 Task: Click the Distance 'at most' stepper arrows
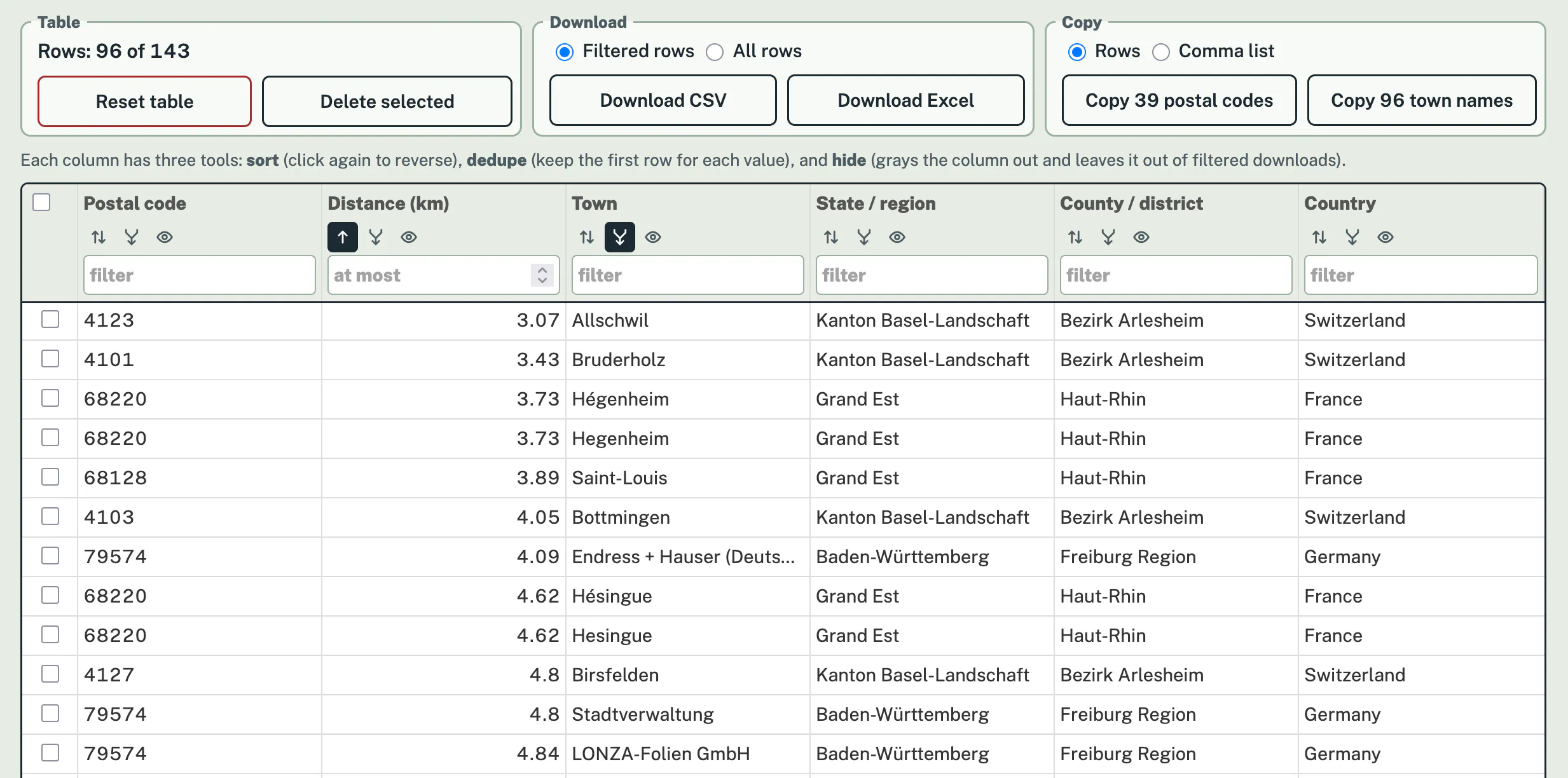click(x=542, y=275)
